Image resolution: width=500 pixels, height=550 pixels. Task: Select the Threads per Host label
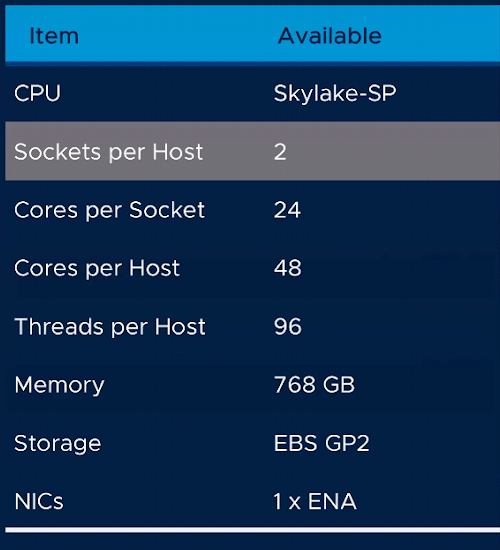(110, 327)
